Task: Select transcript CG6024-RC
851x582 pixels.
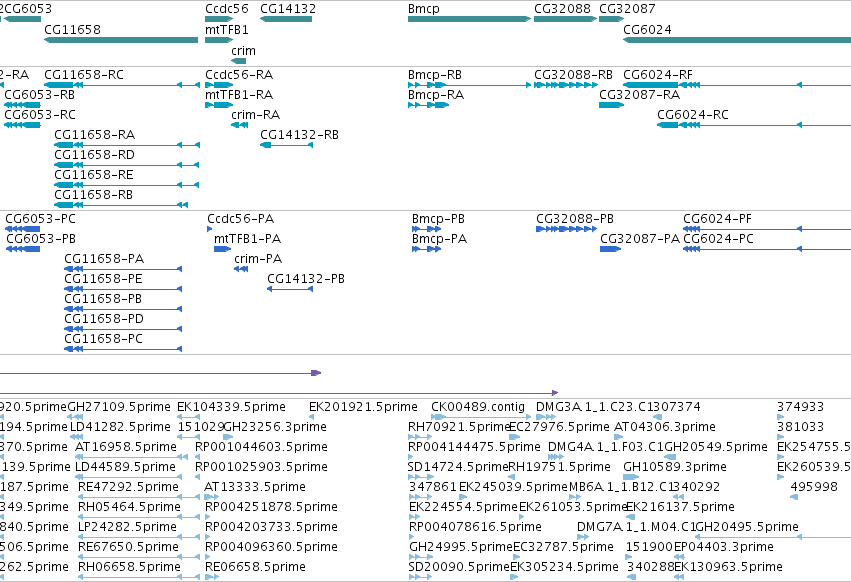Action: [693, 115]
